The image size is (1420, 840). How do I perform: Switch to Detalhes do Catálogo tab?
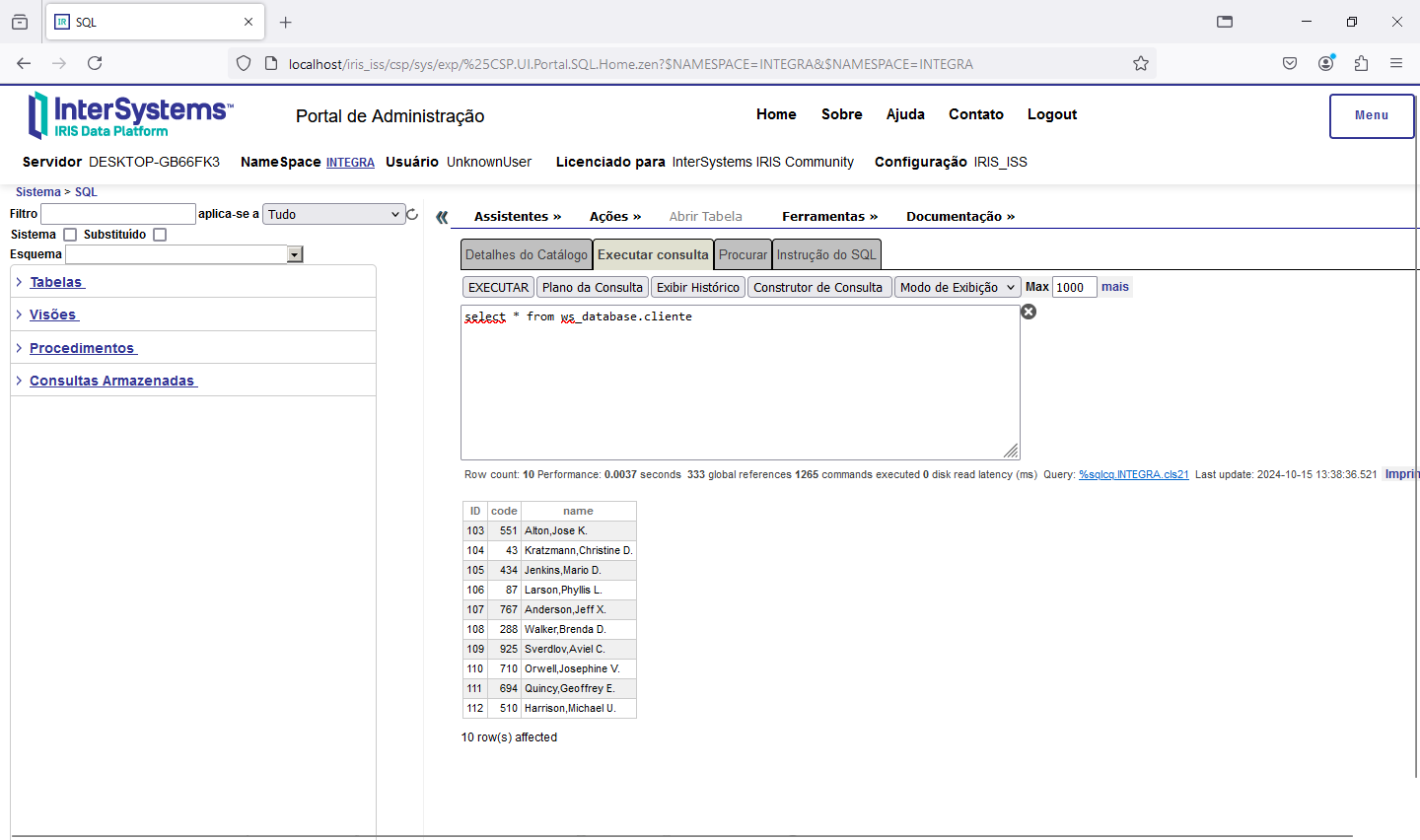526,254
